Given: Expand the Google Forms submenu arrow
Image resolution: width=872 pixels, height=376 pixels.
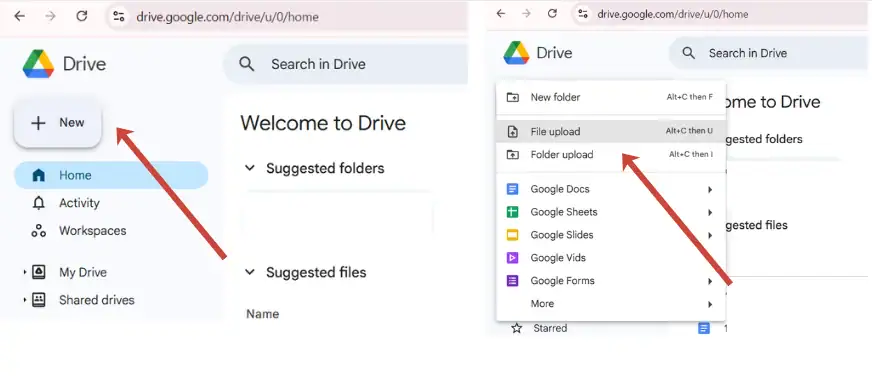Looking at the screenshot, I should pos(710,281).
